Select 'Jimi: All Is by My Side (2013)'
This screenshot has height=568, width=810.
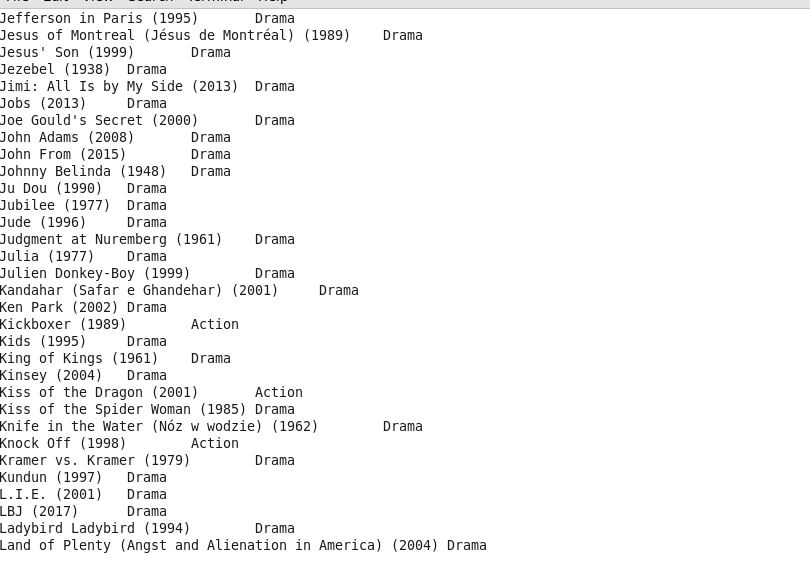pos(119,87)
